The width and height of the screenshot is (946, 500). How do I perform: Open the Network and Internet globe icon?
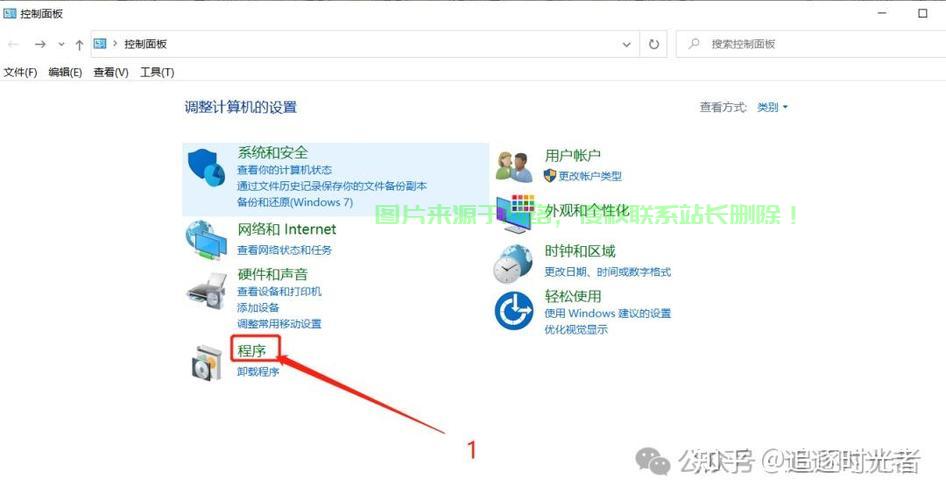(x=206, y=239)
